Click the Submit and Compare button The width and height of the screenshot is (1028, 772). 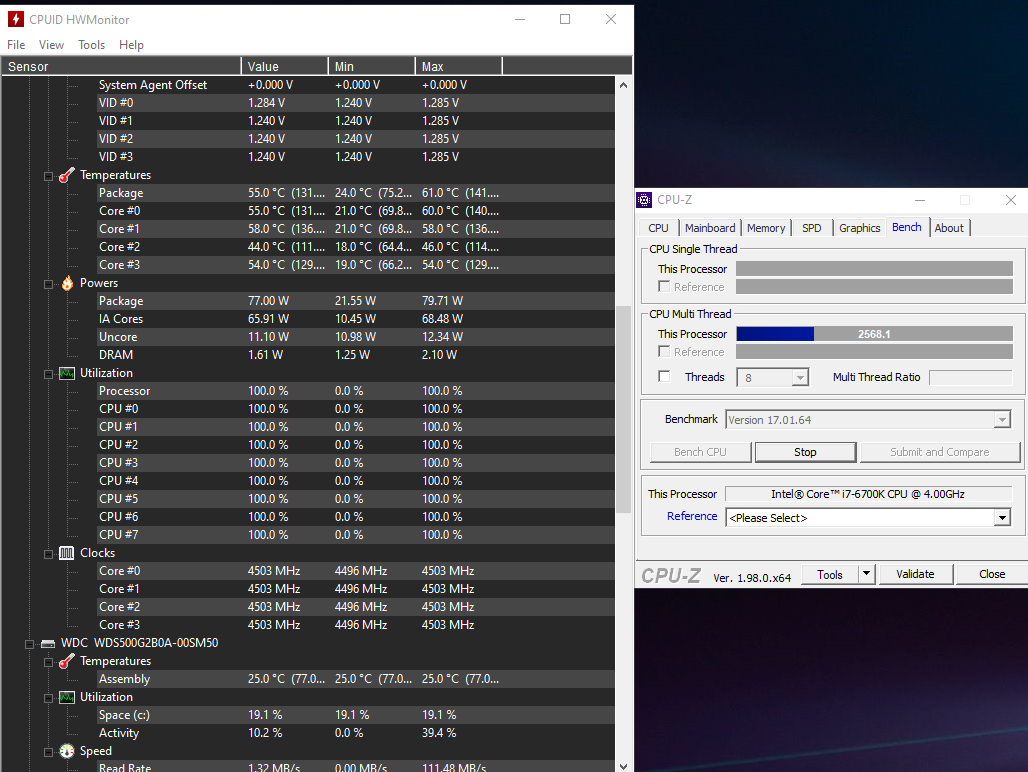939,452
